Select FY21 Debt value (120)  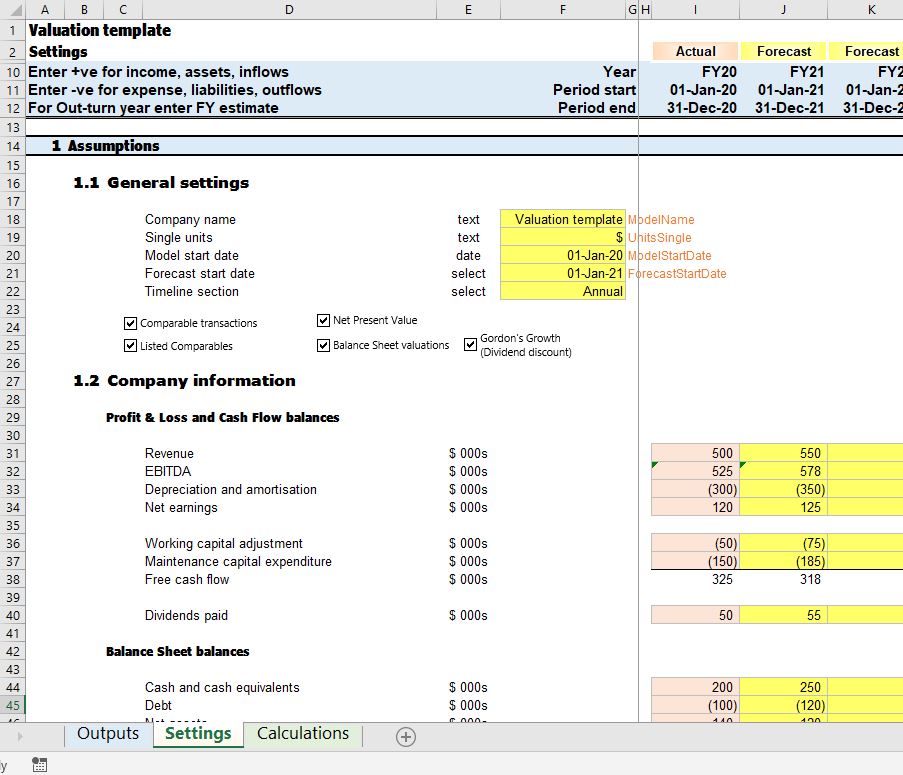pos(783,705)
